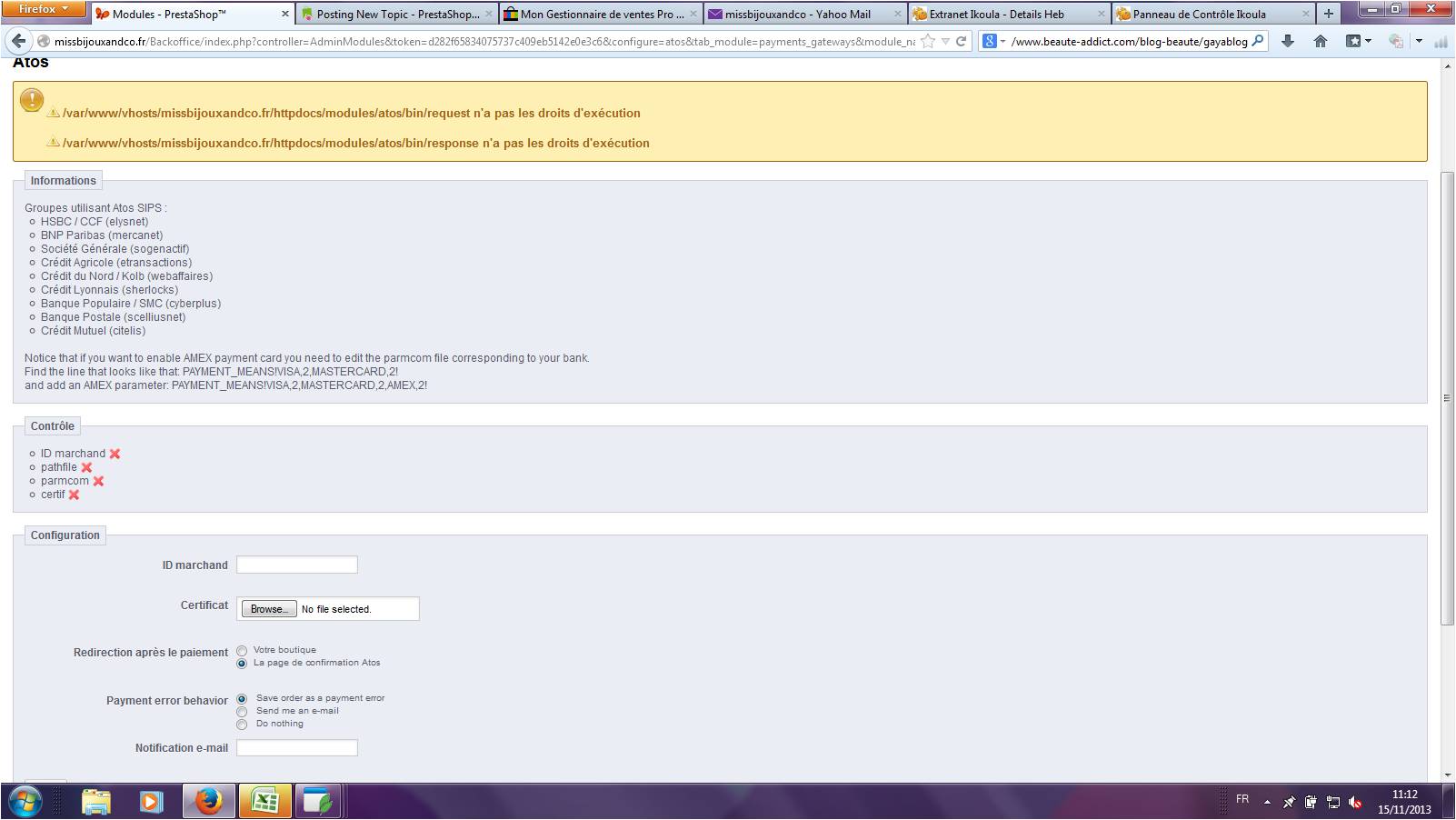Click the add-on icon beside the bookmarks button

(x=1396, y=41)
